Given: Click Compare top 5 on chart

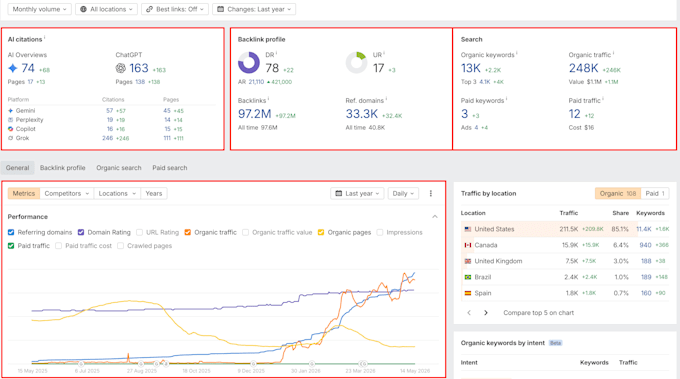Looking at the screenshot, I should (x=539, y=313).
